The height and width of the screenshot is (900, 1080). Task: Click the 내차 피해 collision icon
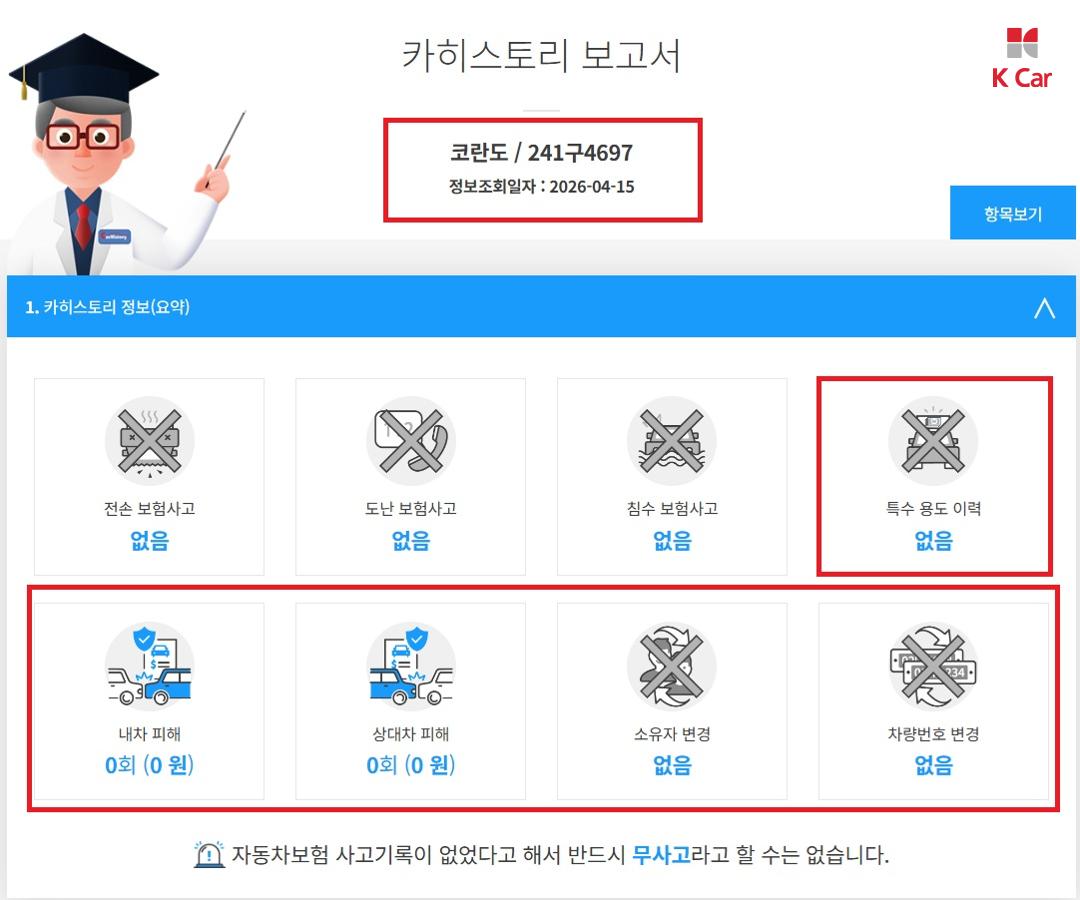pos(149,666)
